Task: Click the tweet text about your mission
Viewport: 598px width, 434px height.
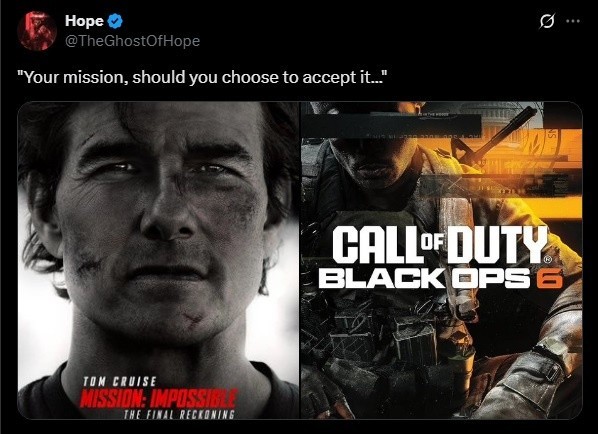Action: 203,77
